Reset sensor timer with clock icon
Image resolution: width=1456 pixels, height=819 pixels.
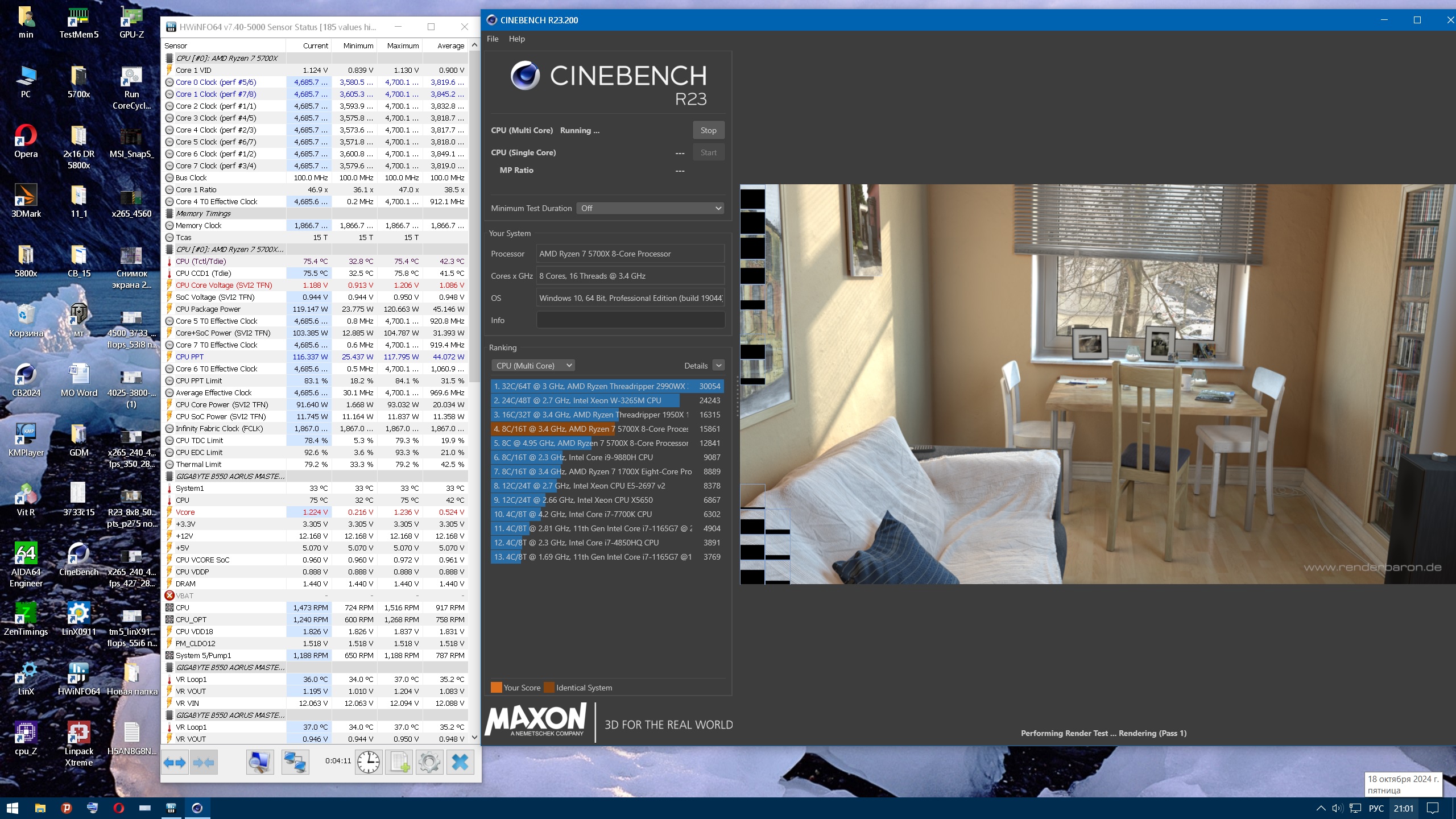[x=369, y=762]
